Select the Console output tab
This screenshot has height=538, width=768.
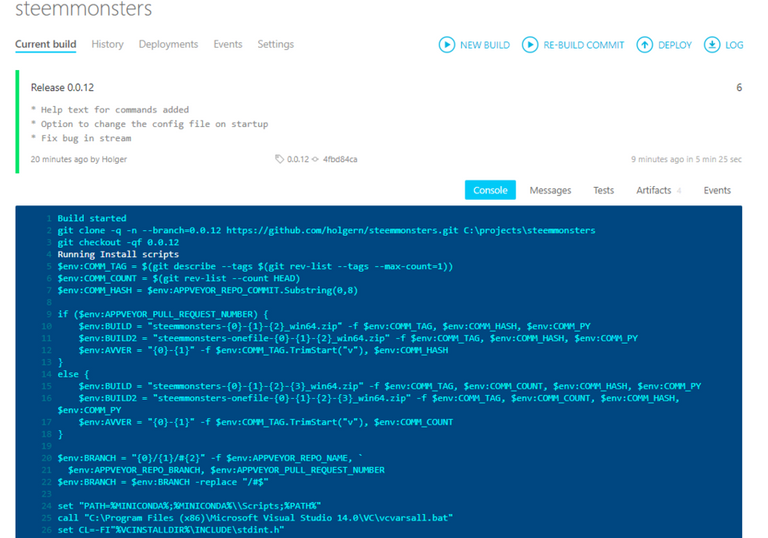point(490,190)
